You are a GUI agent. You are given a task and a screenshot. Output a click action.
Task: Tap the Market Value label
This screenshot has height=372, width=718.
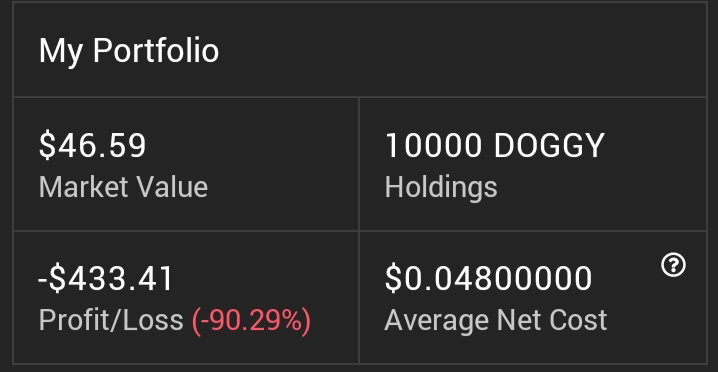pos(123,187)
